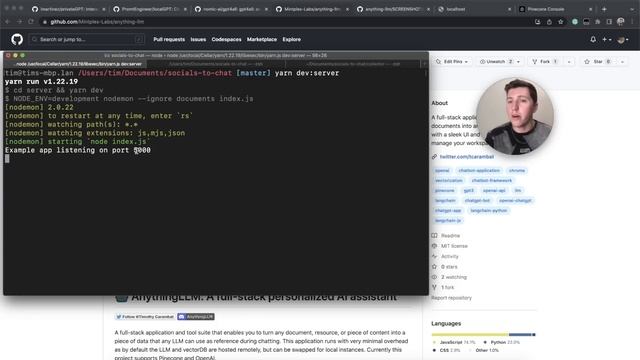The height and width of the screenshot is (360, 640).
Task: Click the Languages percentage bar
Action: 483,335
